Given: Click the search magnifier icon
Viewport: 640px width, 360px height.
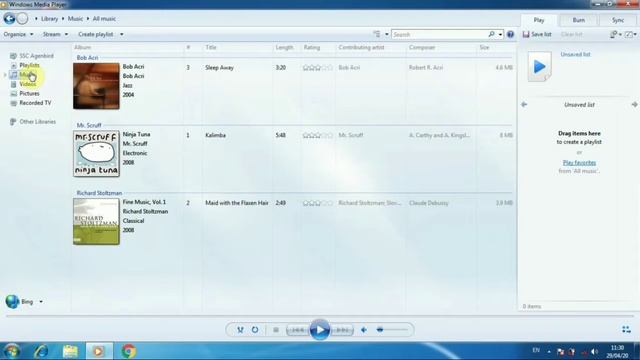Looking at the screenshot, I should tap(491, 34).
